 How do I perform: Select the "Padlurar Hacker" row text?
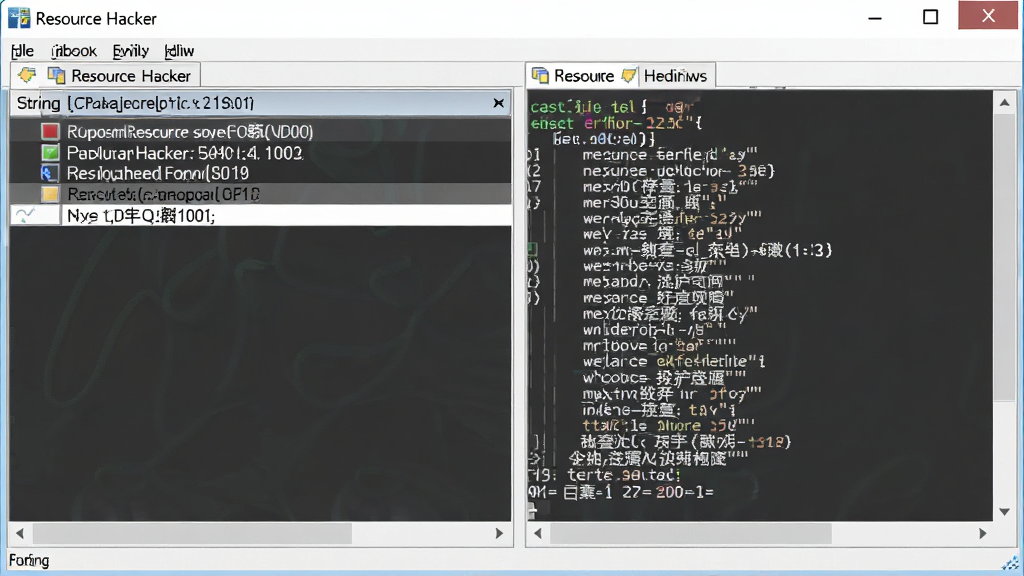[x=185, y=153]
